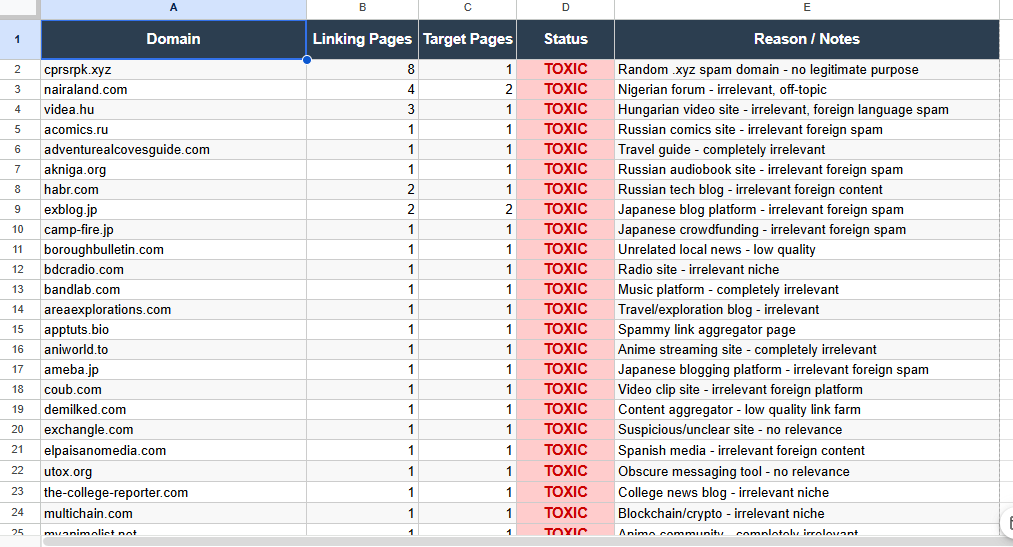Select the demilked.com domain cell

(x=173, y=410)
